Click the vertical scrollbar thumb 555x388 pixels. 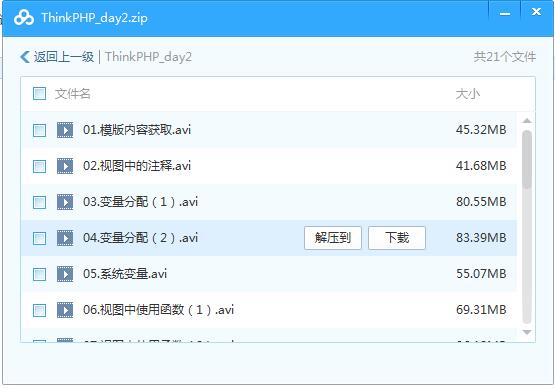tap(527, 159)
